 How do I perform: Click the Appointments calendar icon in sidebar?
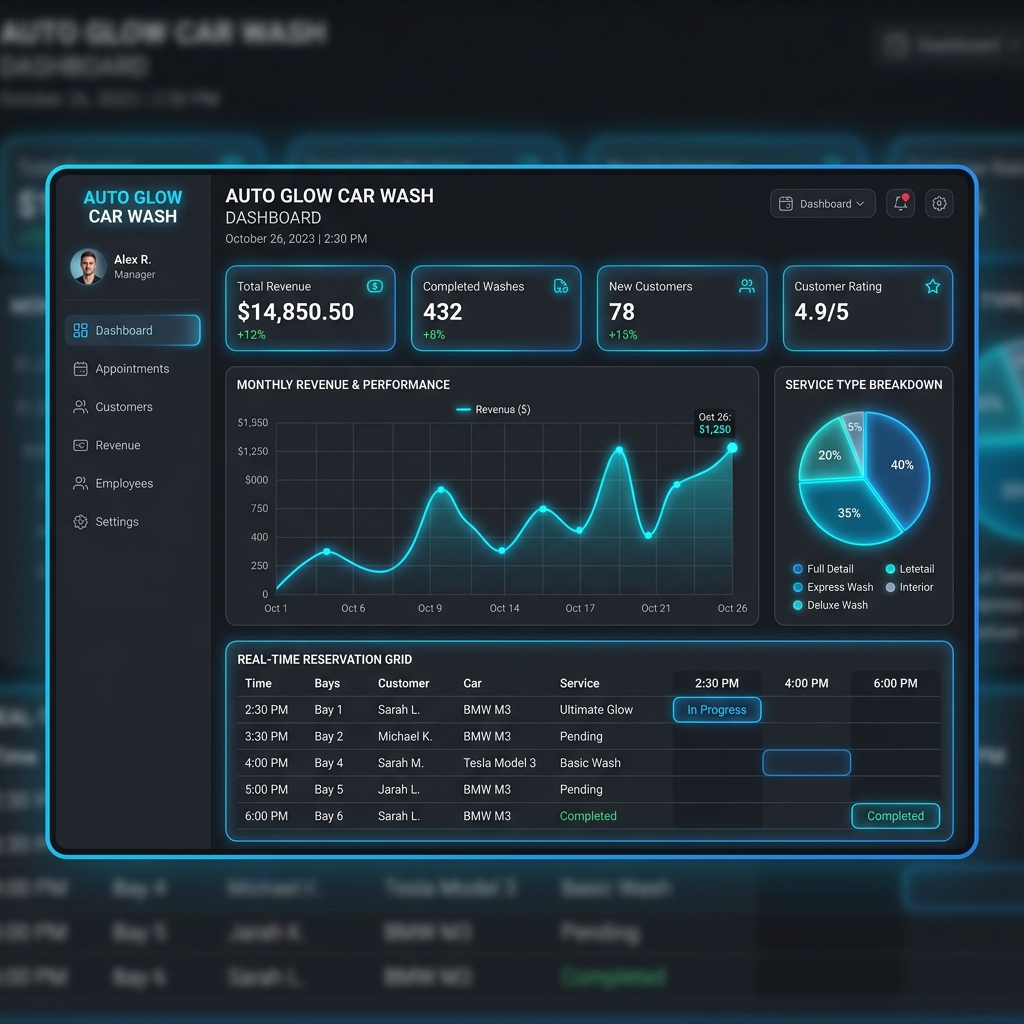tap(81, 369)
